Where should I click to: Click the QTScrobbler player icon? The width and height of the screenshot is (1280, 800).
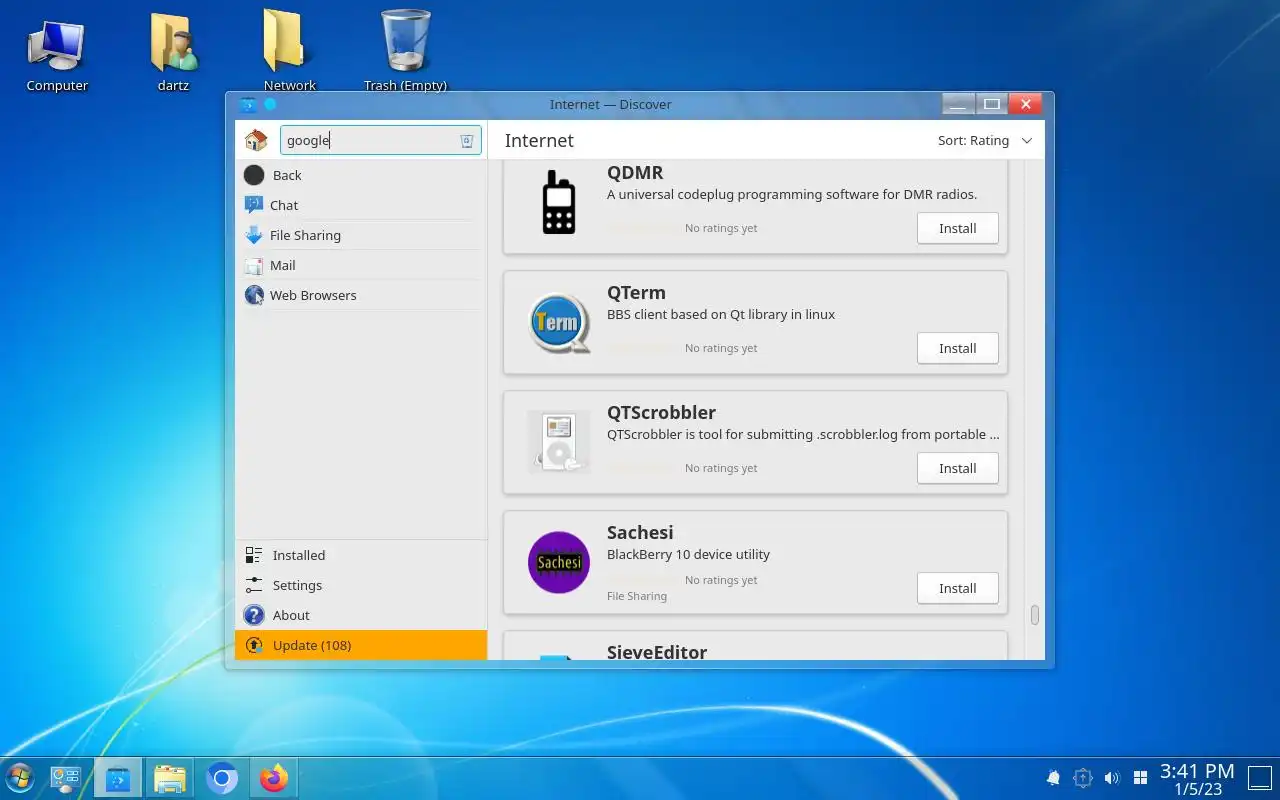coord(558,442)
